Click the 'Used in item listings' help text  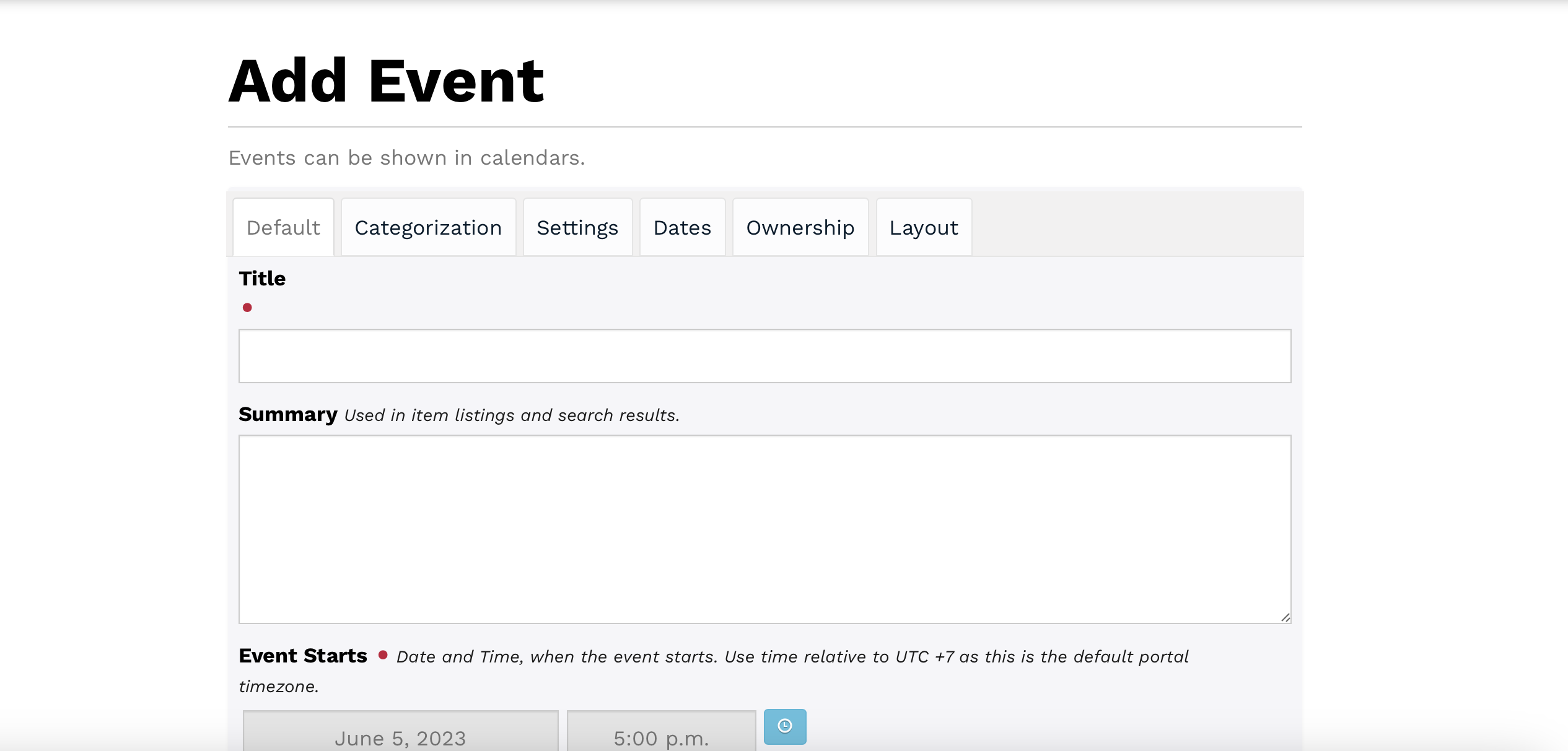point(512,415)
